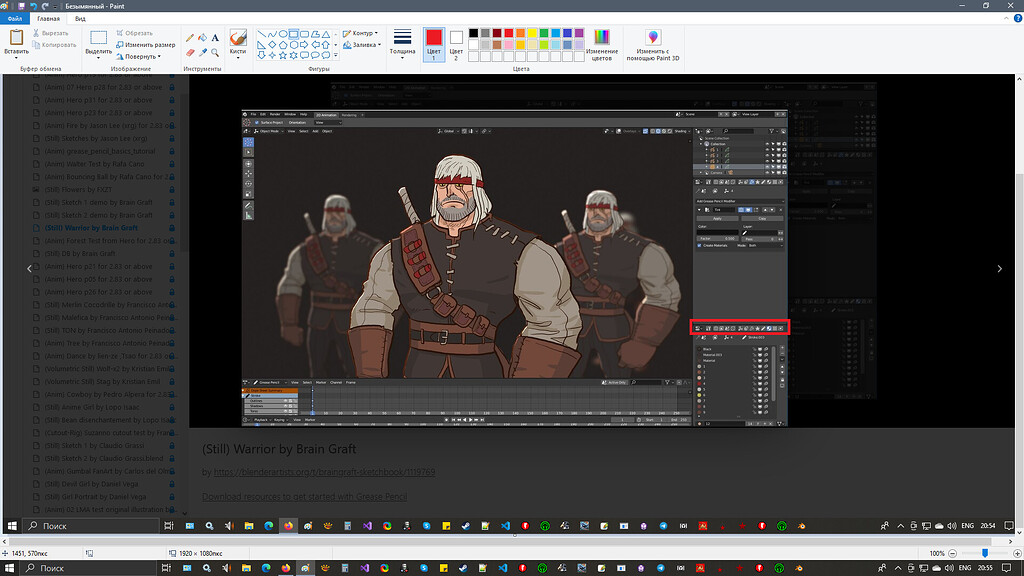Image resolution: width=1024 pixels, height=576 pixels.
Task: Open Resize (Изменить размер) dialog
Action: [145, 44]
